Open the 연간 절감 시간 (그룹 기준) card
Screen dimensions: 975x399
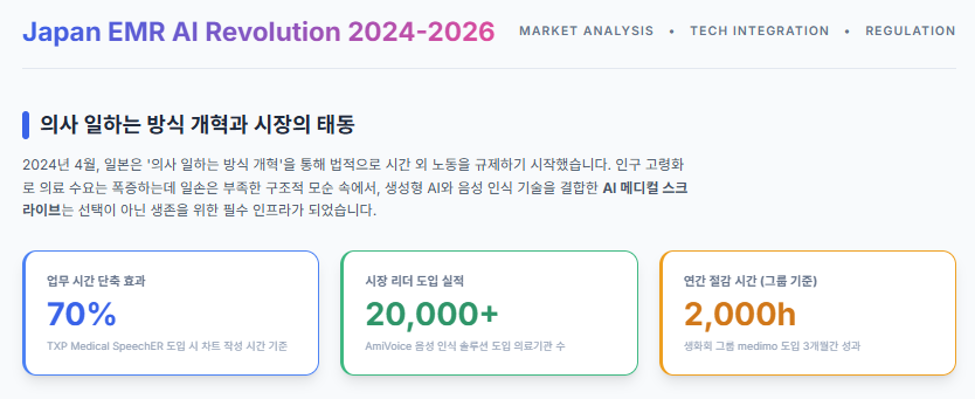pyautogui.click(x=808, y=313)
